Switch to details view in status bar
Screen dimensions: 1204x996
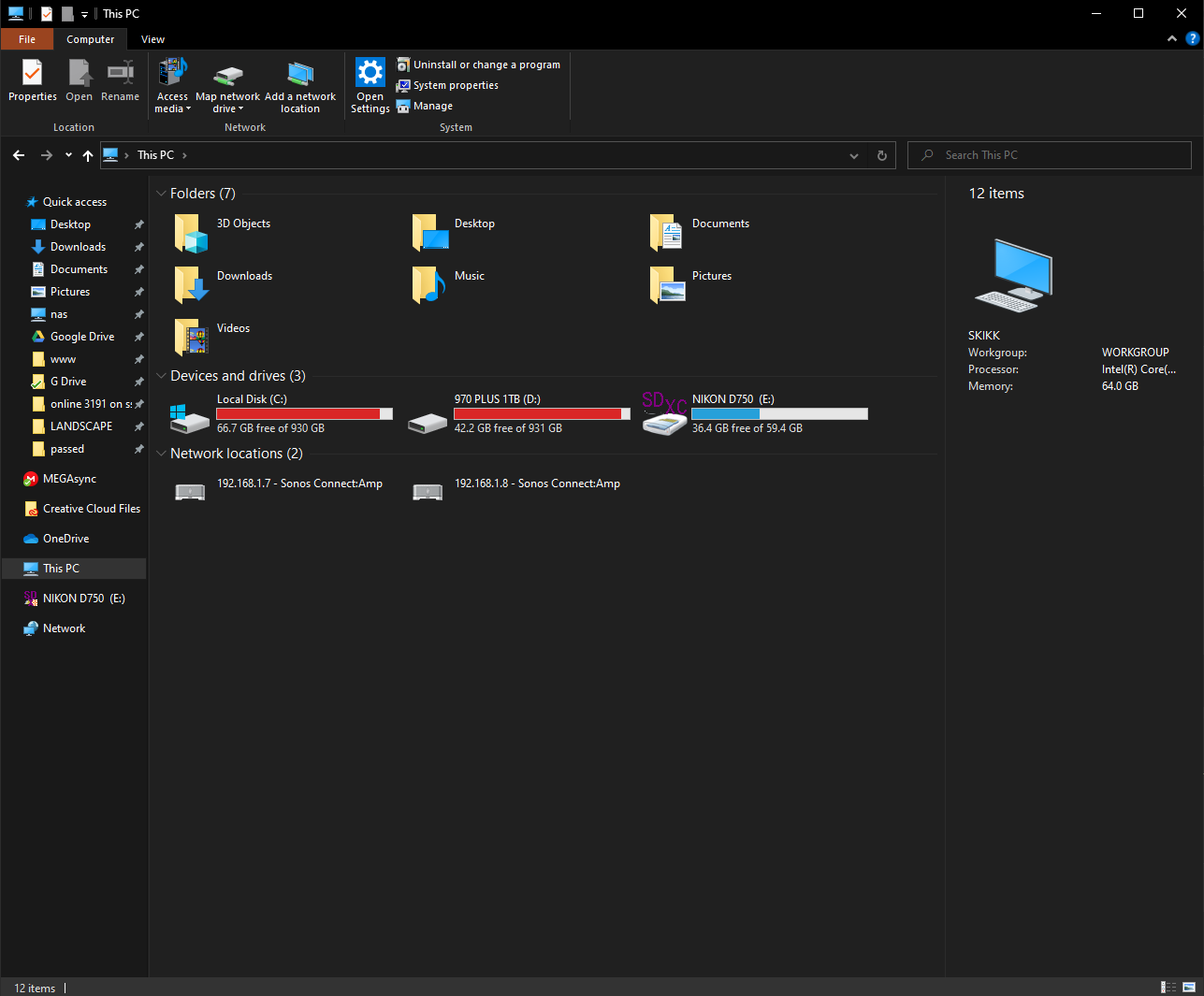pos(1168,987)
